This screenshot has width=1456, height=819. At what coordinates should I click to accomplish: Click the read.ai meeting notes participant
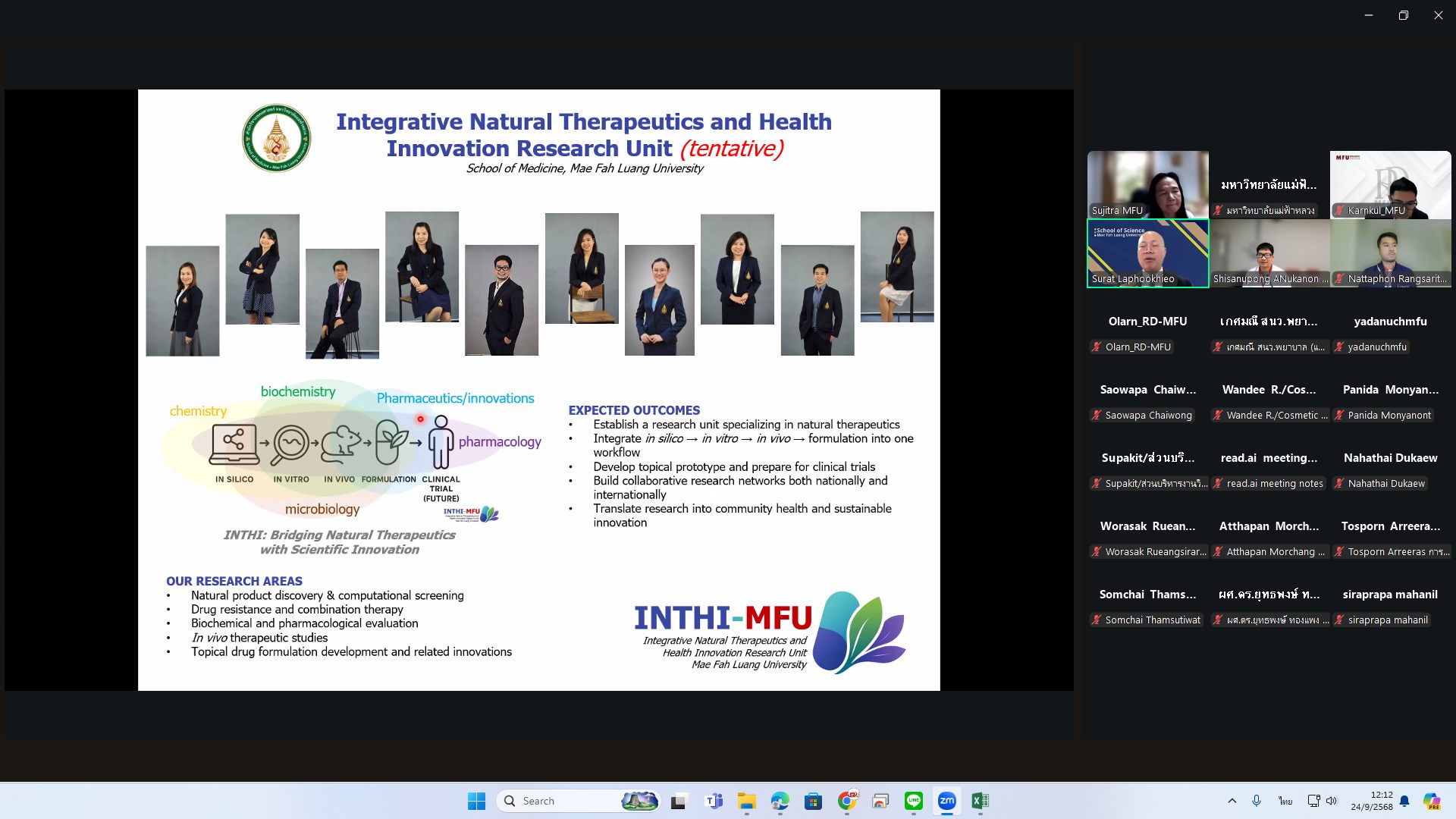(x=1269, y=469)
